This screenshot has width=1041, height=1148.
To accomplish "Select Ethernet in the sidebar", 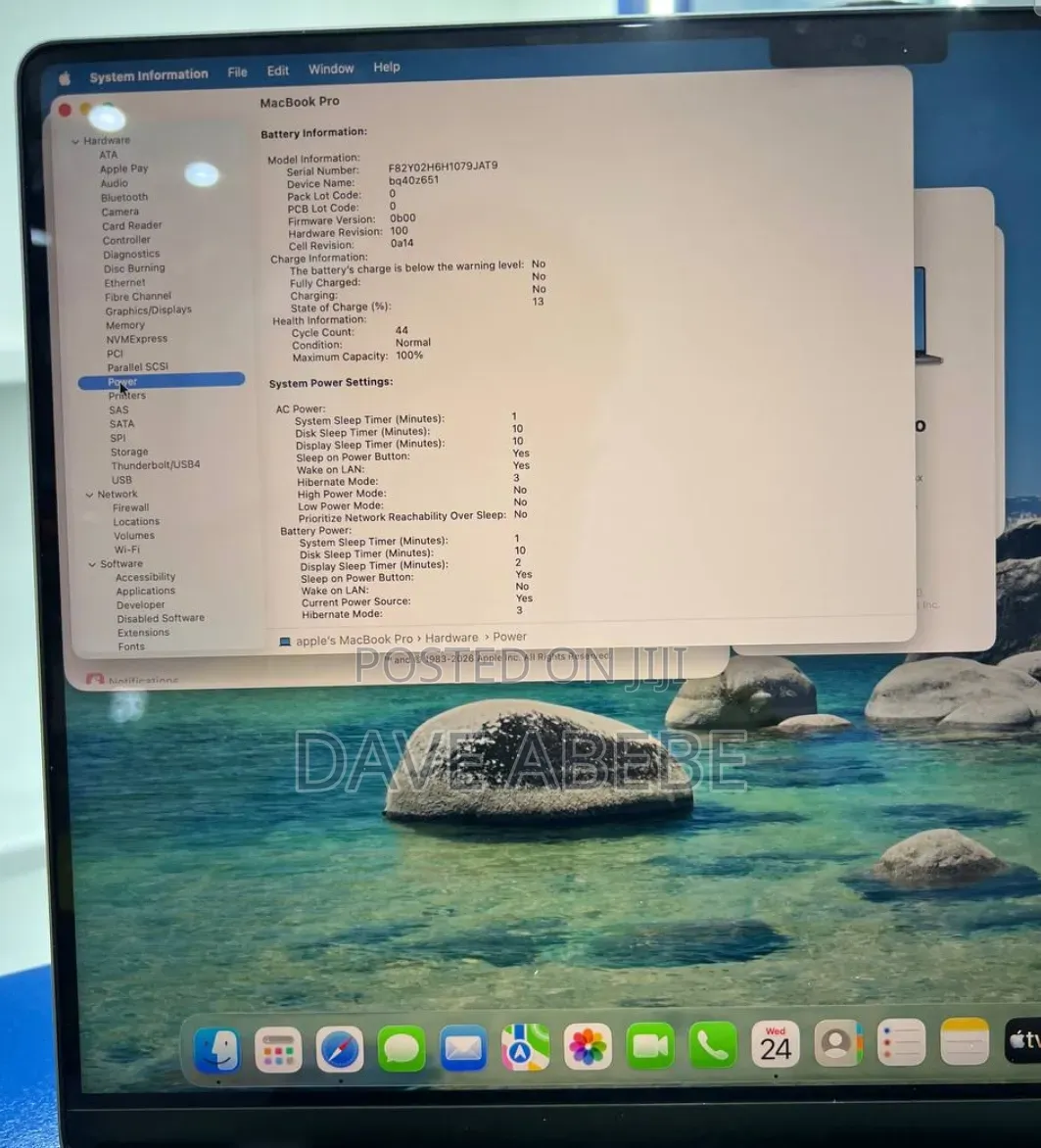I will click(x=124, y=283).
